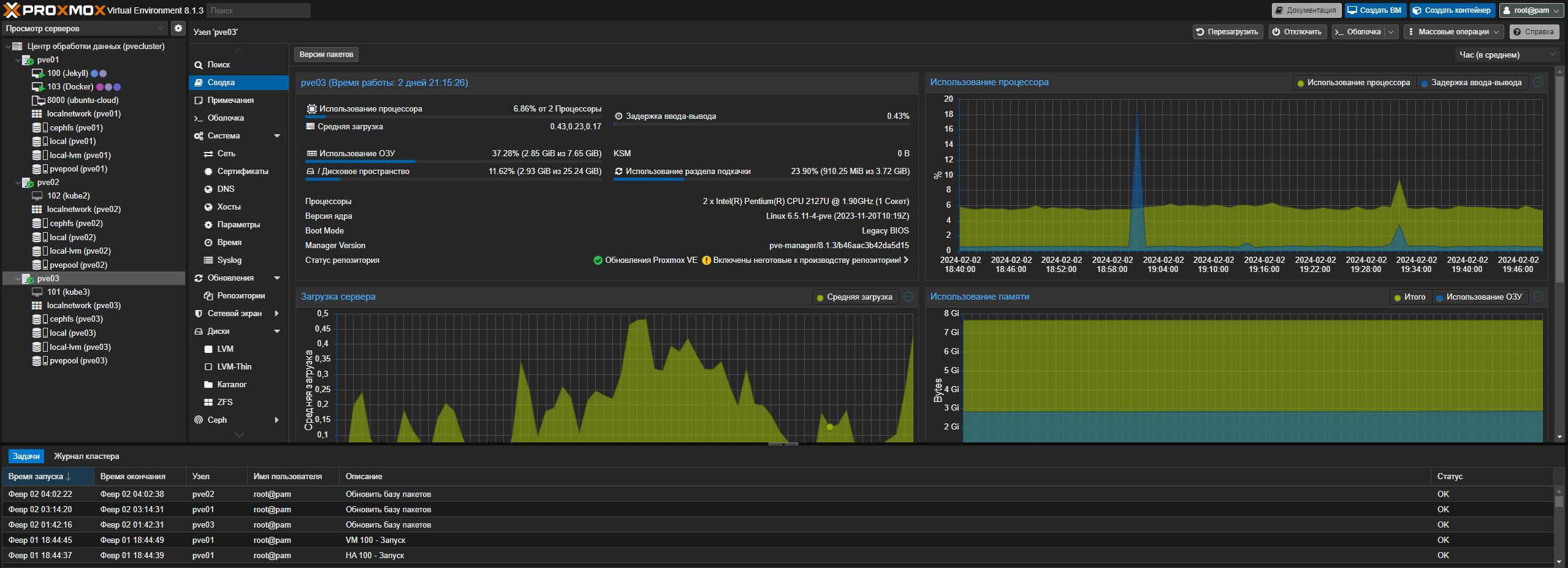Click the top search (Поиск) field

coord(259,10)
